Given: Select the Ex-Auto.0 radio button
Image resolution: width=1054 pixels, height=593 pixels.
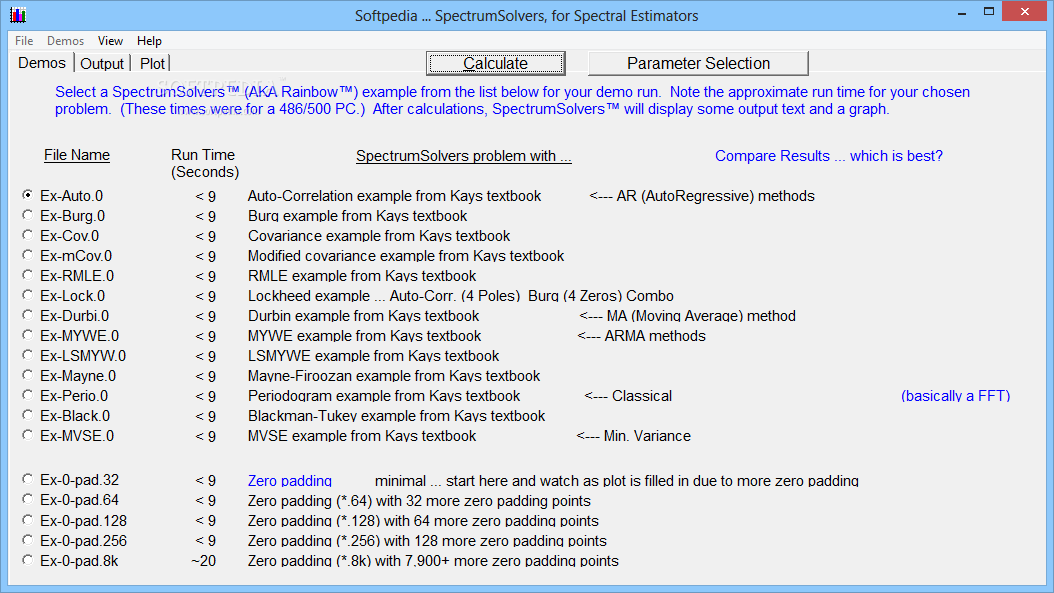Looking at the screenshot, I should 28,195.
